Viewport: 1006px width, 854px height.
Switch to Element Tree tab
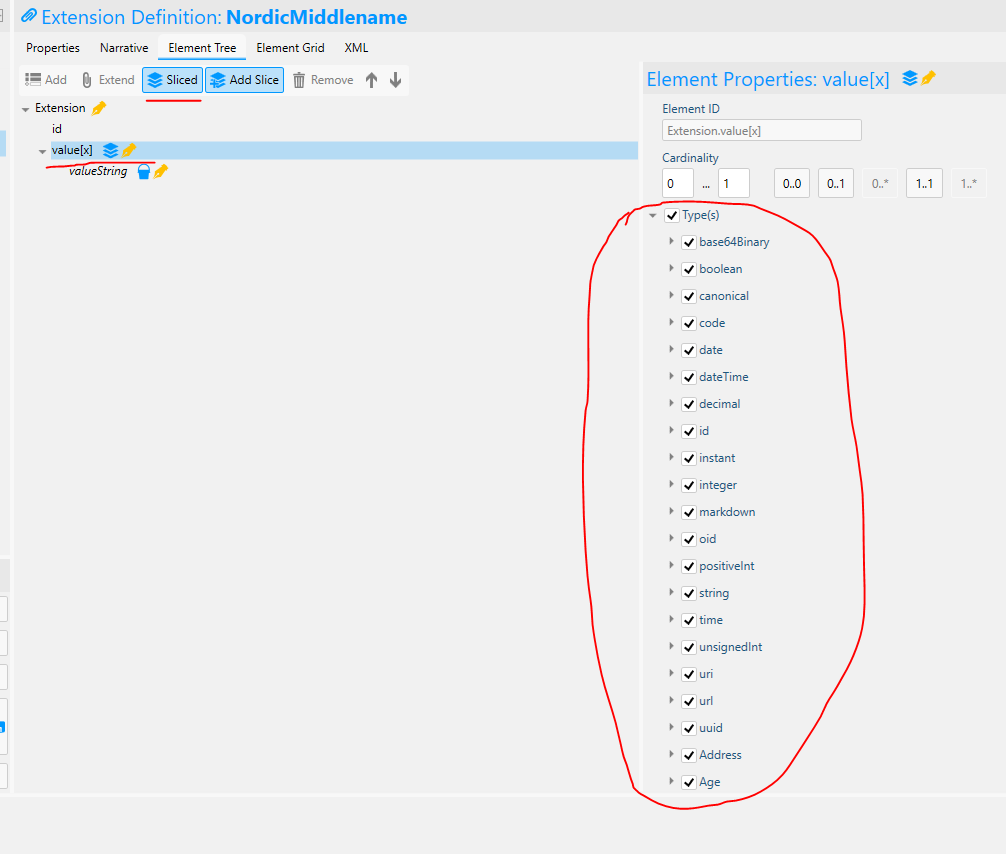pyautogui.click(x=202, y=47)
